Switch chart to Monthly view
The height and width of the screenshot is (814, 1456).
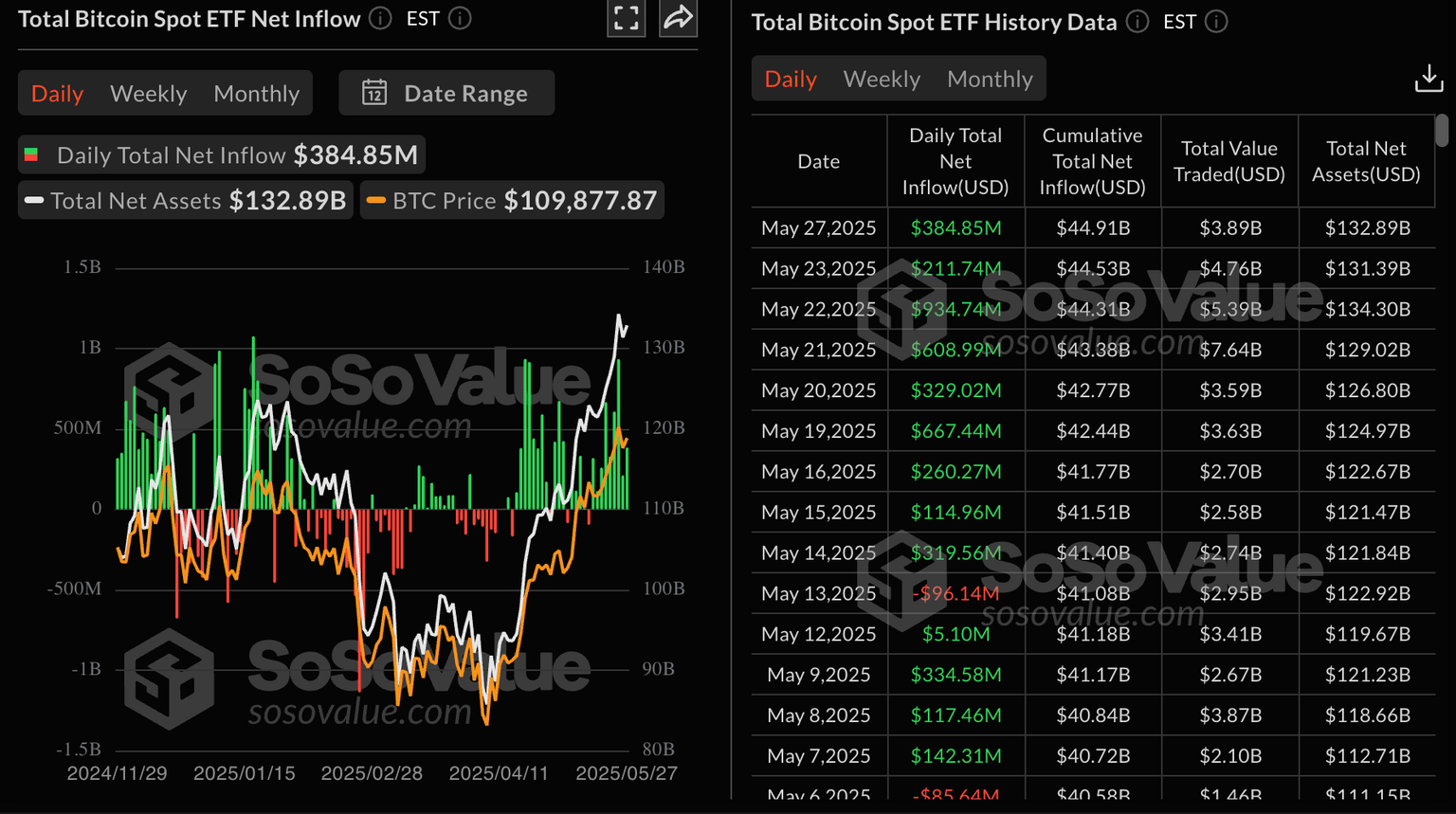256,94
